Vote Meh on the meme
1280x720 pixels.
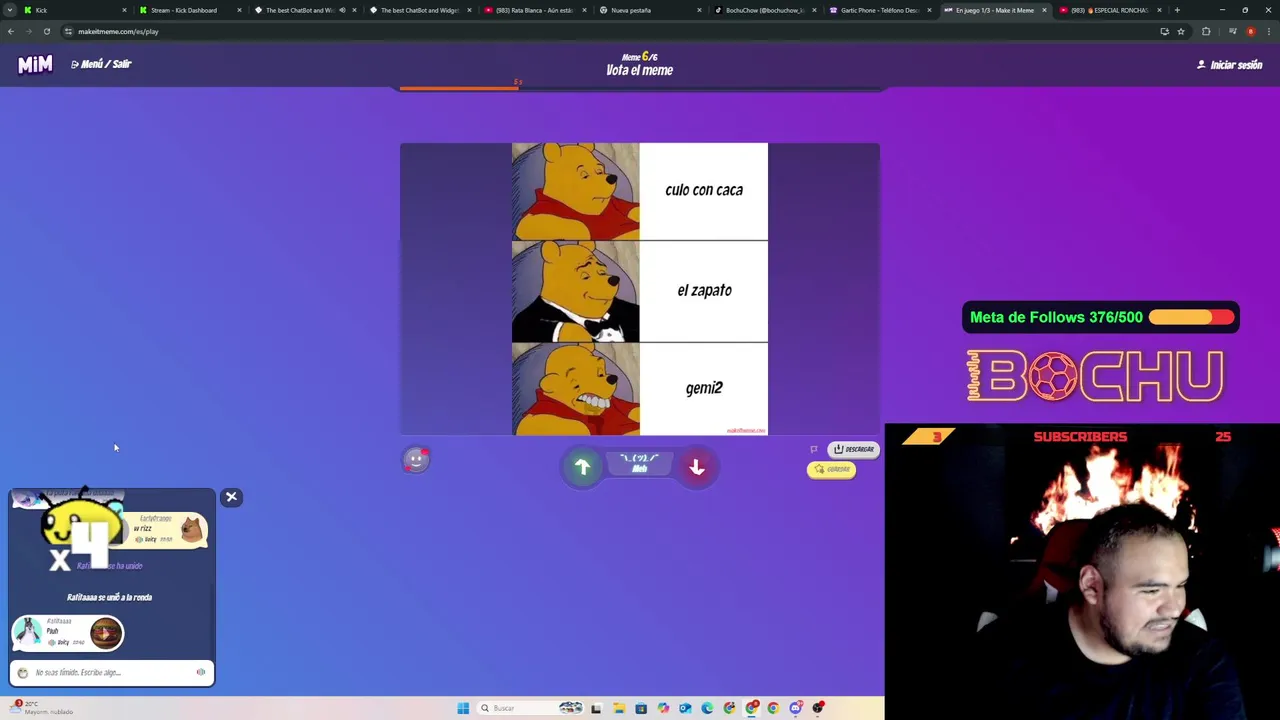click(x=640, y=463)
